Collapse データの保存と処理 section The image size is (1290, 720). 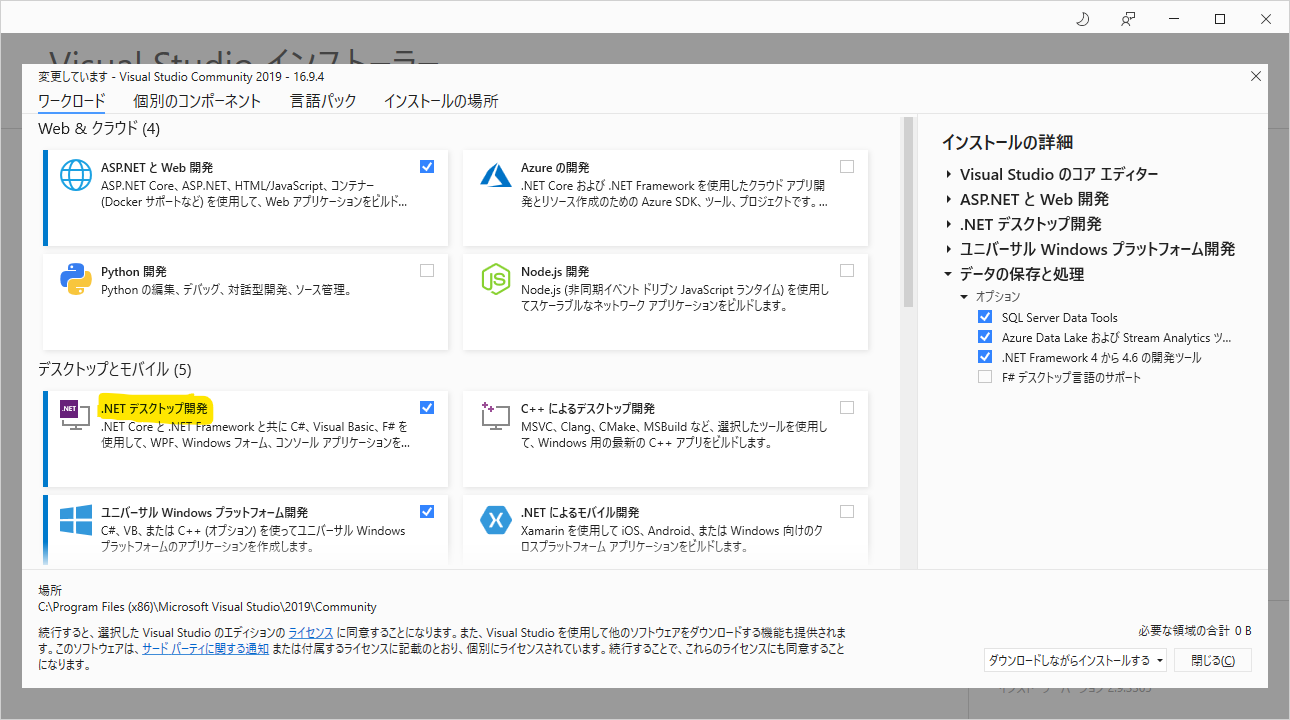point(948,274)
